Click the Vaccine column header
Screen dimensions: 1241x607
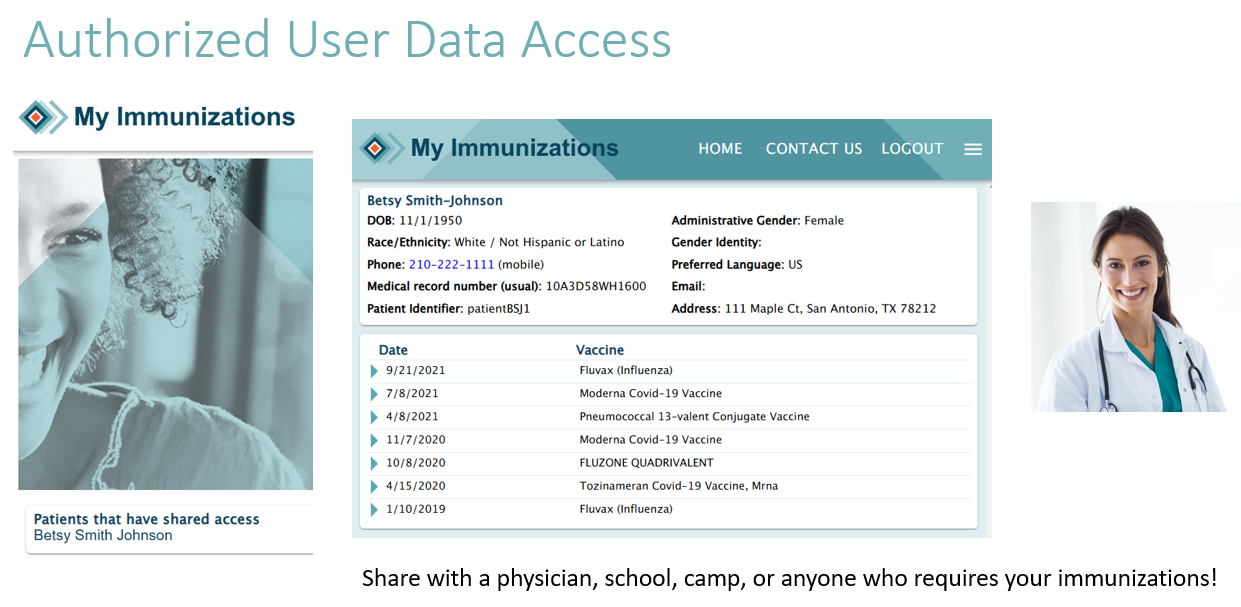click(600, 350)
